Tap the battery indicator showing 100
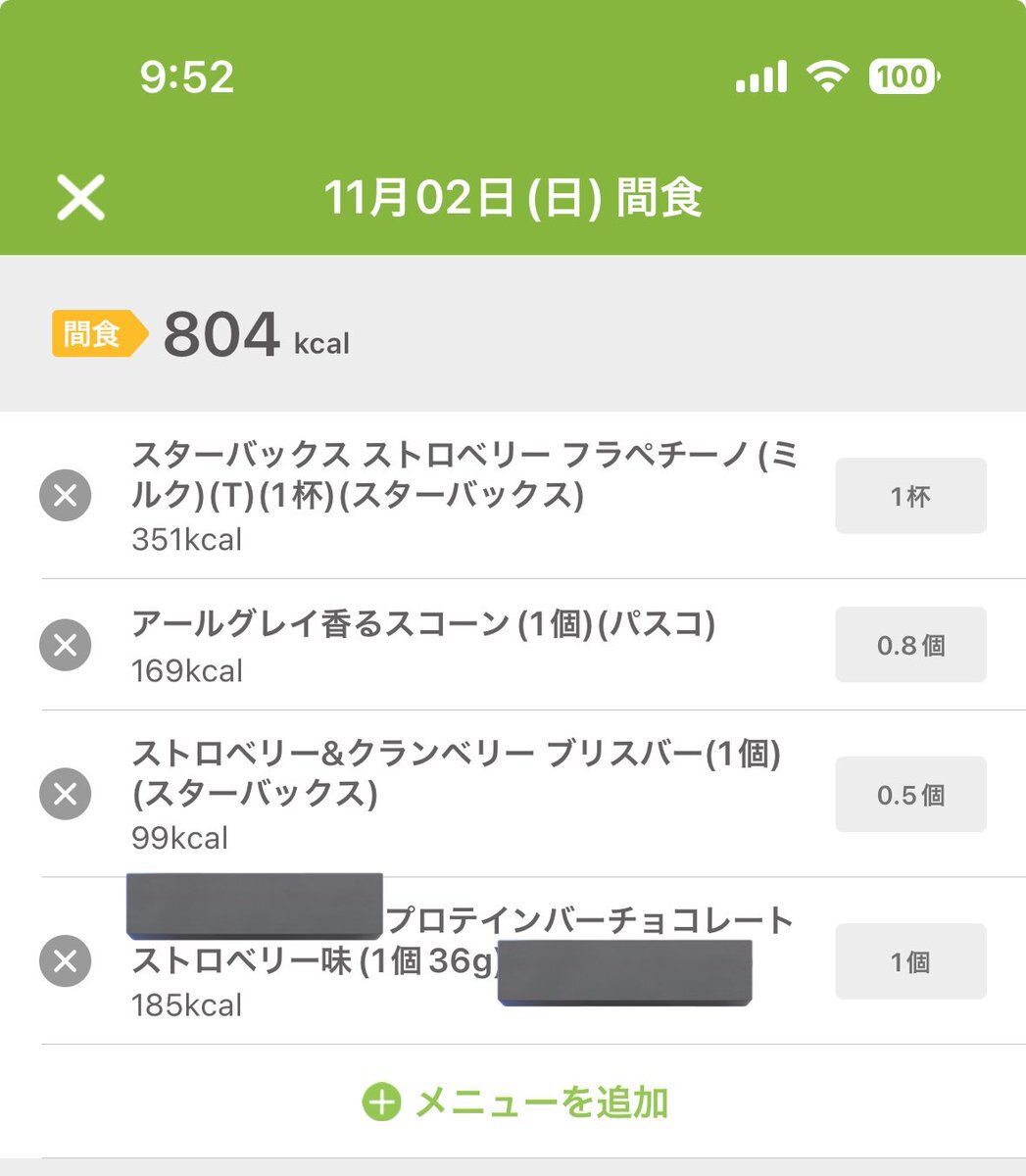Image resolution: width=1026 pixels, height=1176 pixels. coord(904,76)
